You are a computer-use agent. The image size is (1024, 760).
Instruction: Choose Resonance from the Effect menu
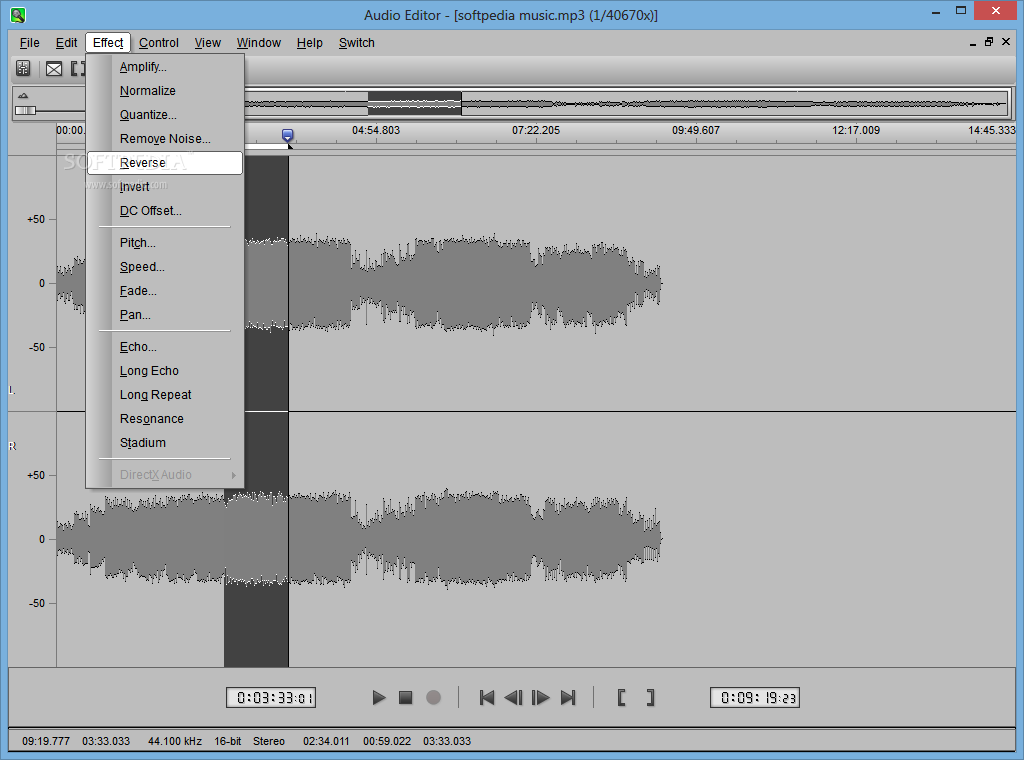165,419
